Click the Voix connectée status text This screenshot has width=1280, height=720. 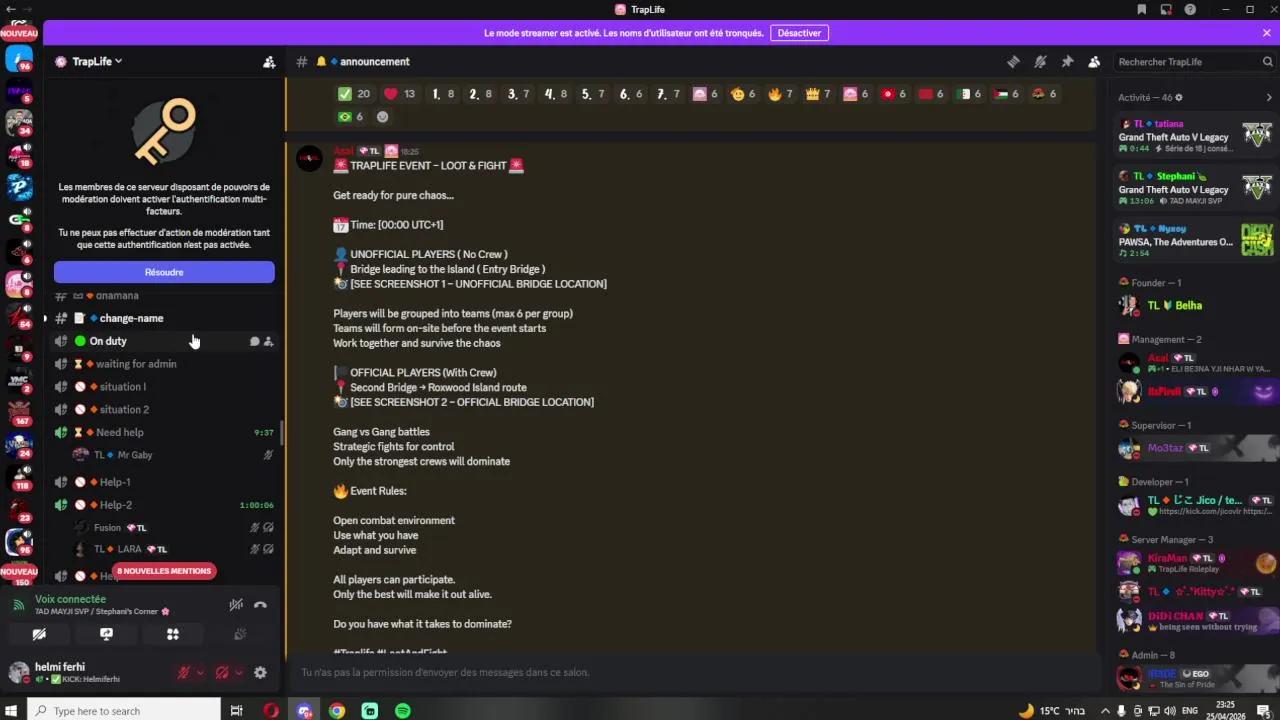(70, 600)
